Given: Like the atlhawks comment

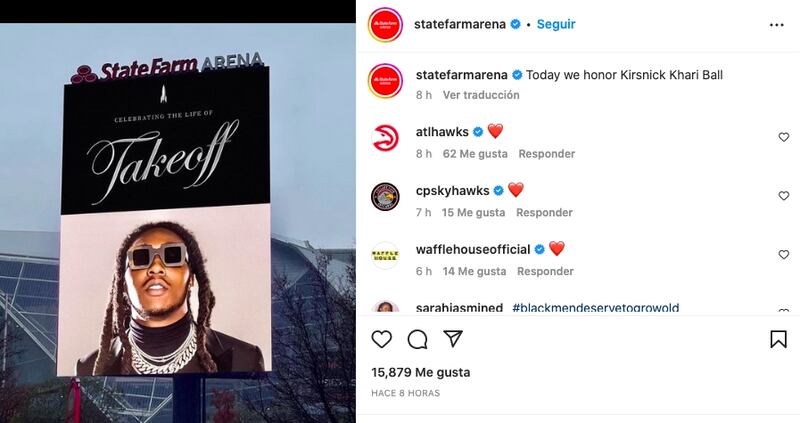Looking at the screenshot, I should click(784, 137).
